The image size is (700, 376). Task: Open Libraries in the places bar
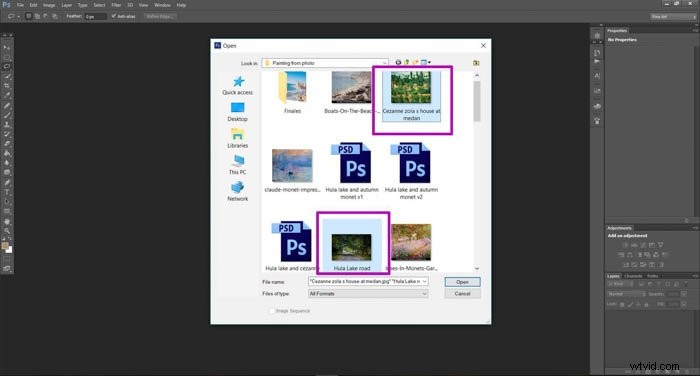point(238,138)
